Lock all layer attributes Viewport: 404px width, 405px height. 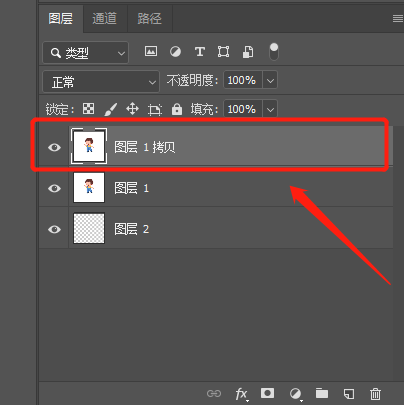(x=177, y=109)
